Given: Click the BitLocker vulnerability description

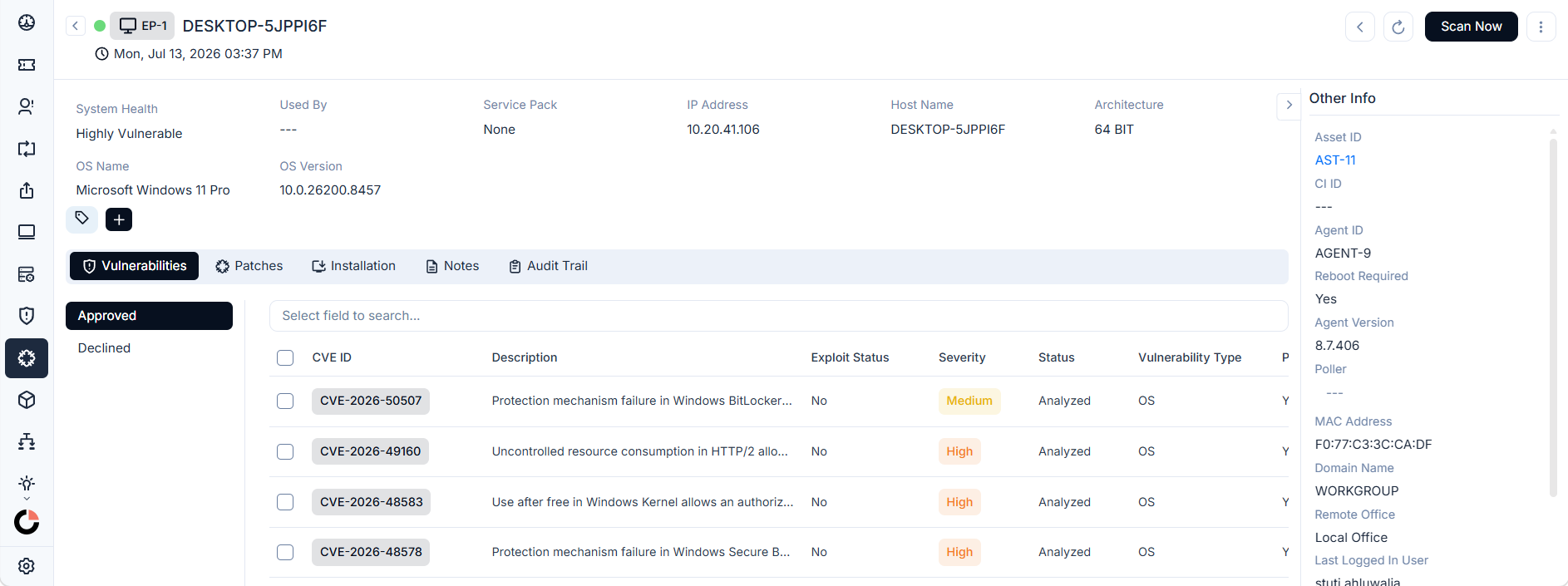Looking at the screenshot, I should pos(642,401).
